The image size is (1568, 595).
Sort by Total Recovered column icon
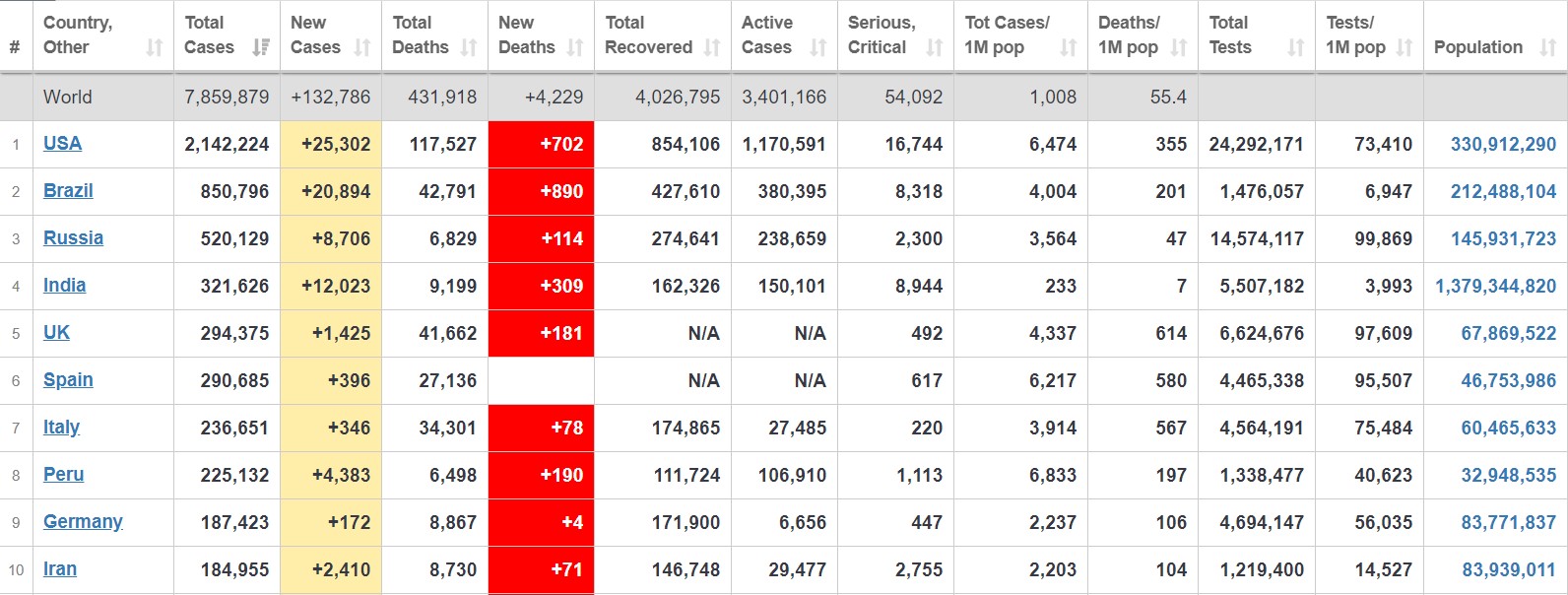pos(712,47)
